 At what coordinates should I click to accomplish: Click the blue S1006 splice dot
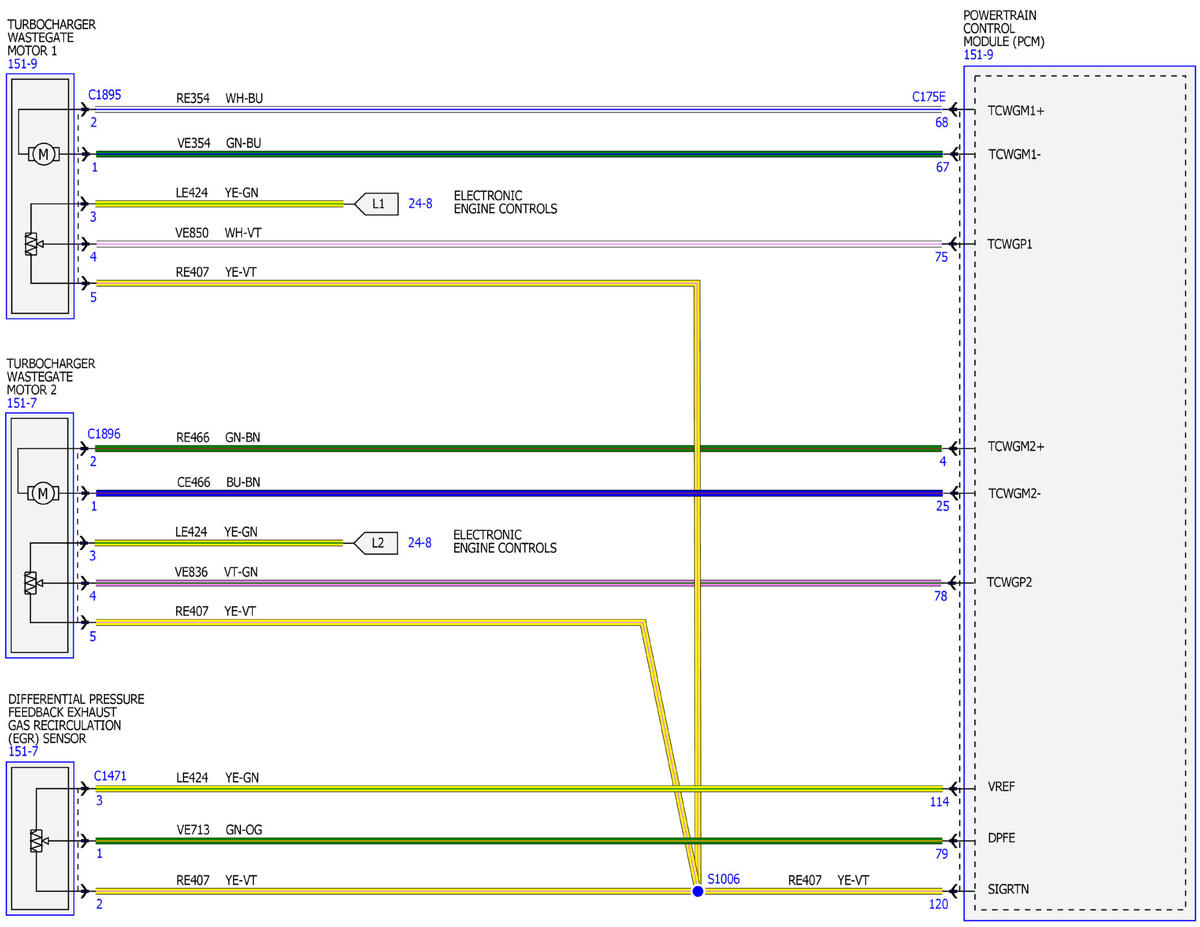click(698, 890)
